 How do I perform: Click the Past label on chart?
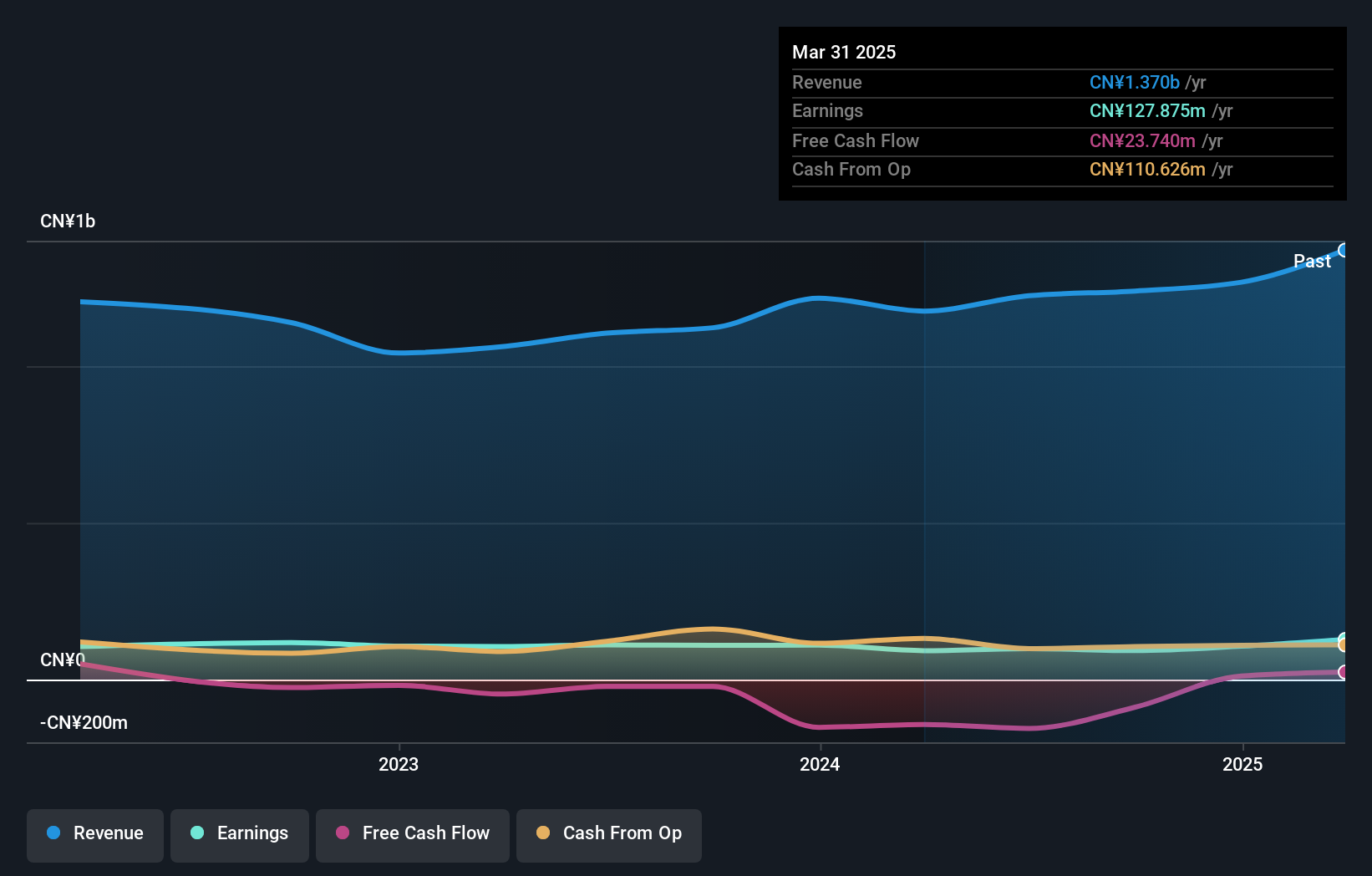click(x=1312, y=262)
